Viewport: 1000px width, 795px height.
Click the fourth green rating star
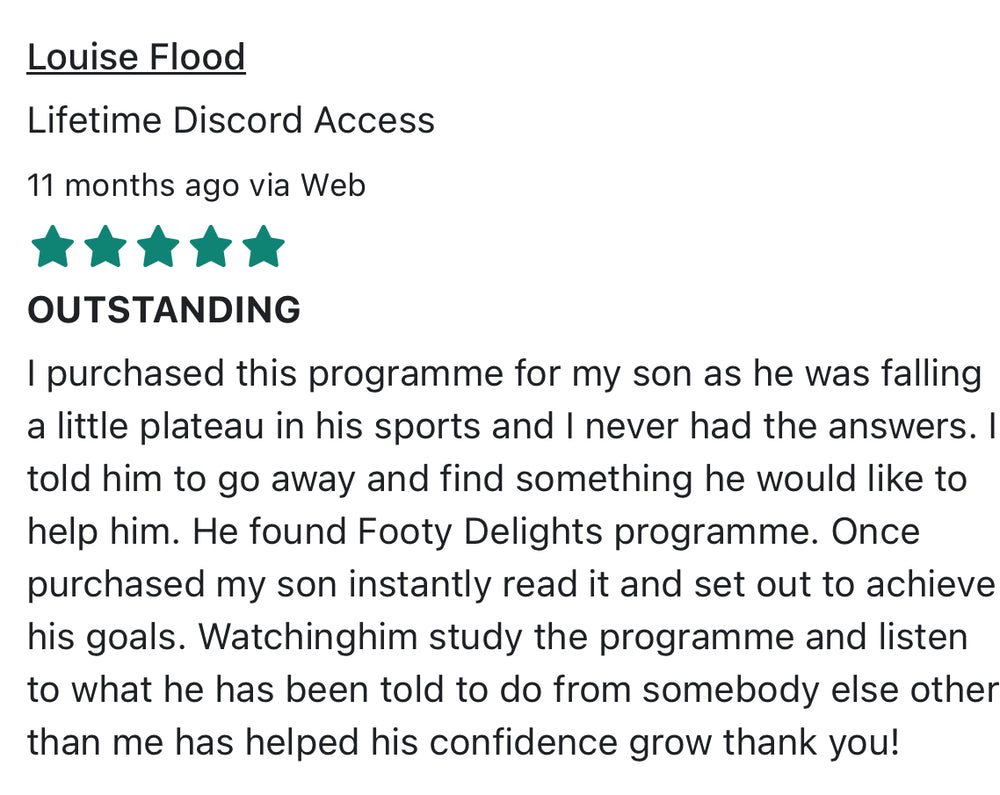pyautogui.click(x=211, y=247)
